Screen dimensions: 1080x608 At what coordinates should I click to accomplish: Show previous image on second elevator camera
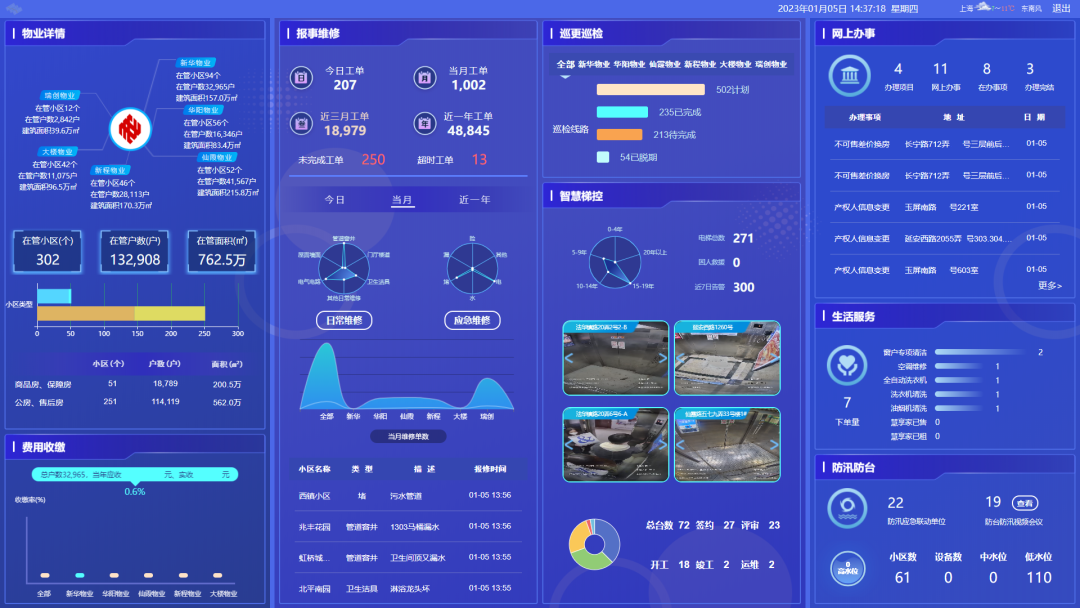pyautogui.click(x=680, y=358)
